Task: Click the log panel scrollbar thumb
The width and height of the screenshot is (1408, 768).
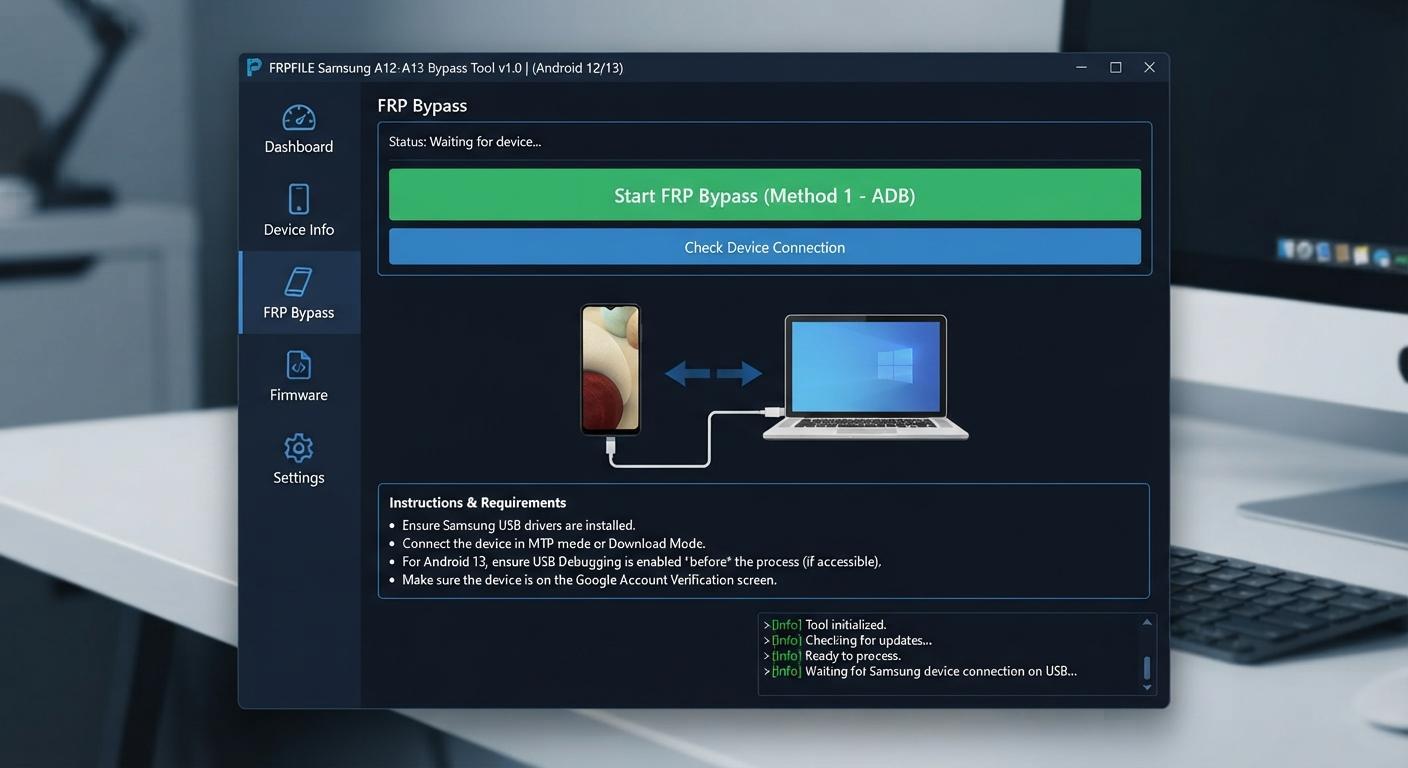Action: pos(1147,668)
